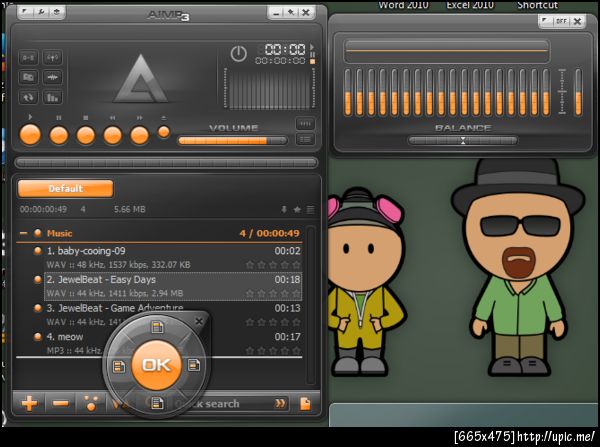Adjust the first equalizer band slider
This screenshot has width=600, height=447.
tap(347, 92)
